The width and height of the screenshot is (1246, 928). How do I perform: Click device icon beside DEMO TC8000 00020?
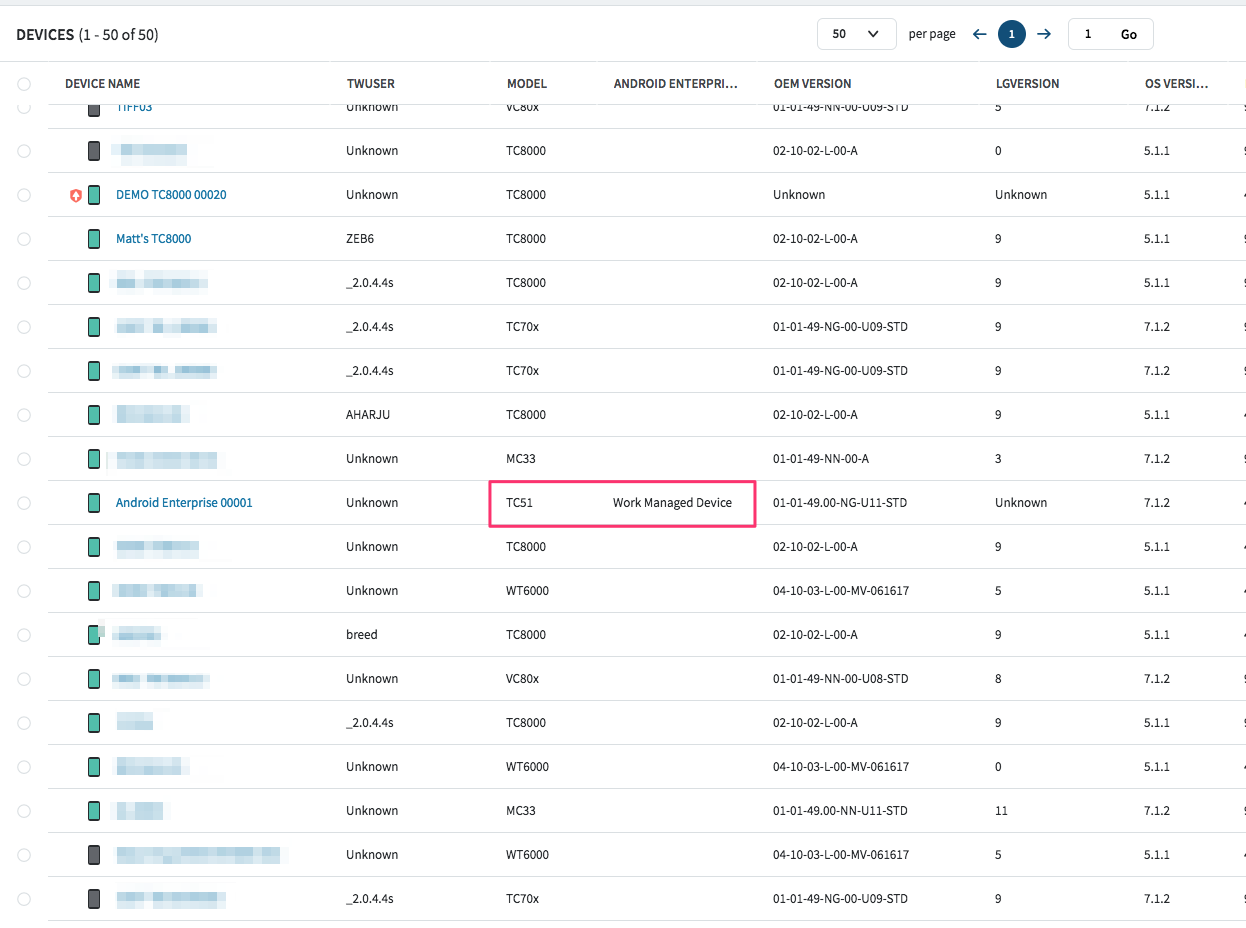94,195
